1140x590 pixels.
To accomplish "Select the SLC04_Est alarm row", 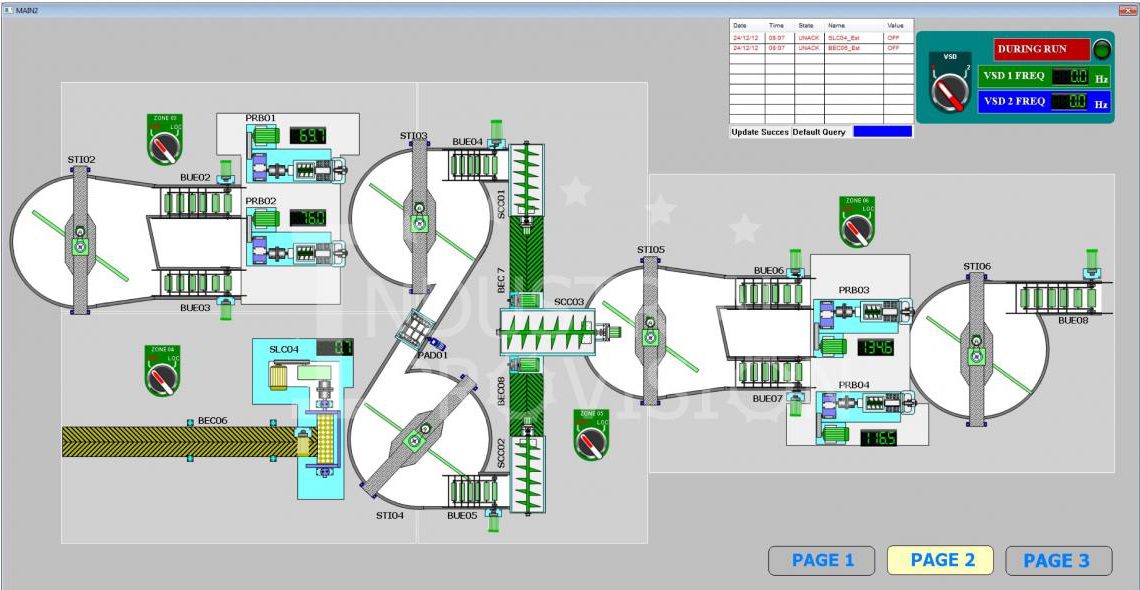I will tap(821, 37).
